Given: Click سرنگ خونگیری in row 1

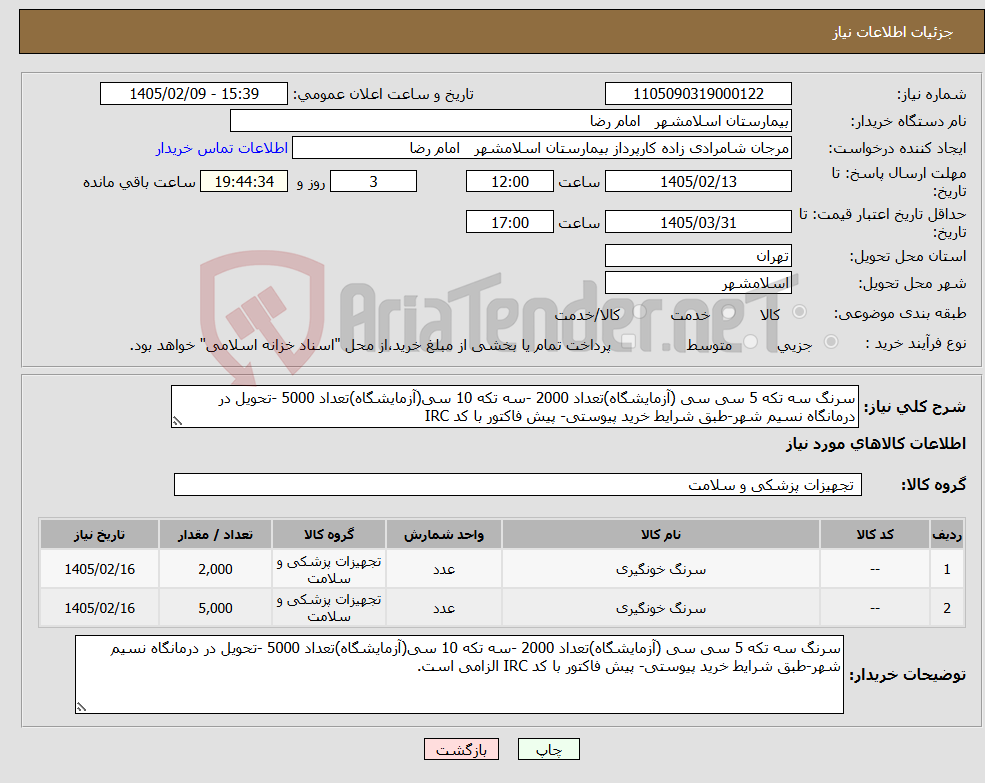Looking at the screenshot, I should (x=660, y=569).
